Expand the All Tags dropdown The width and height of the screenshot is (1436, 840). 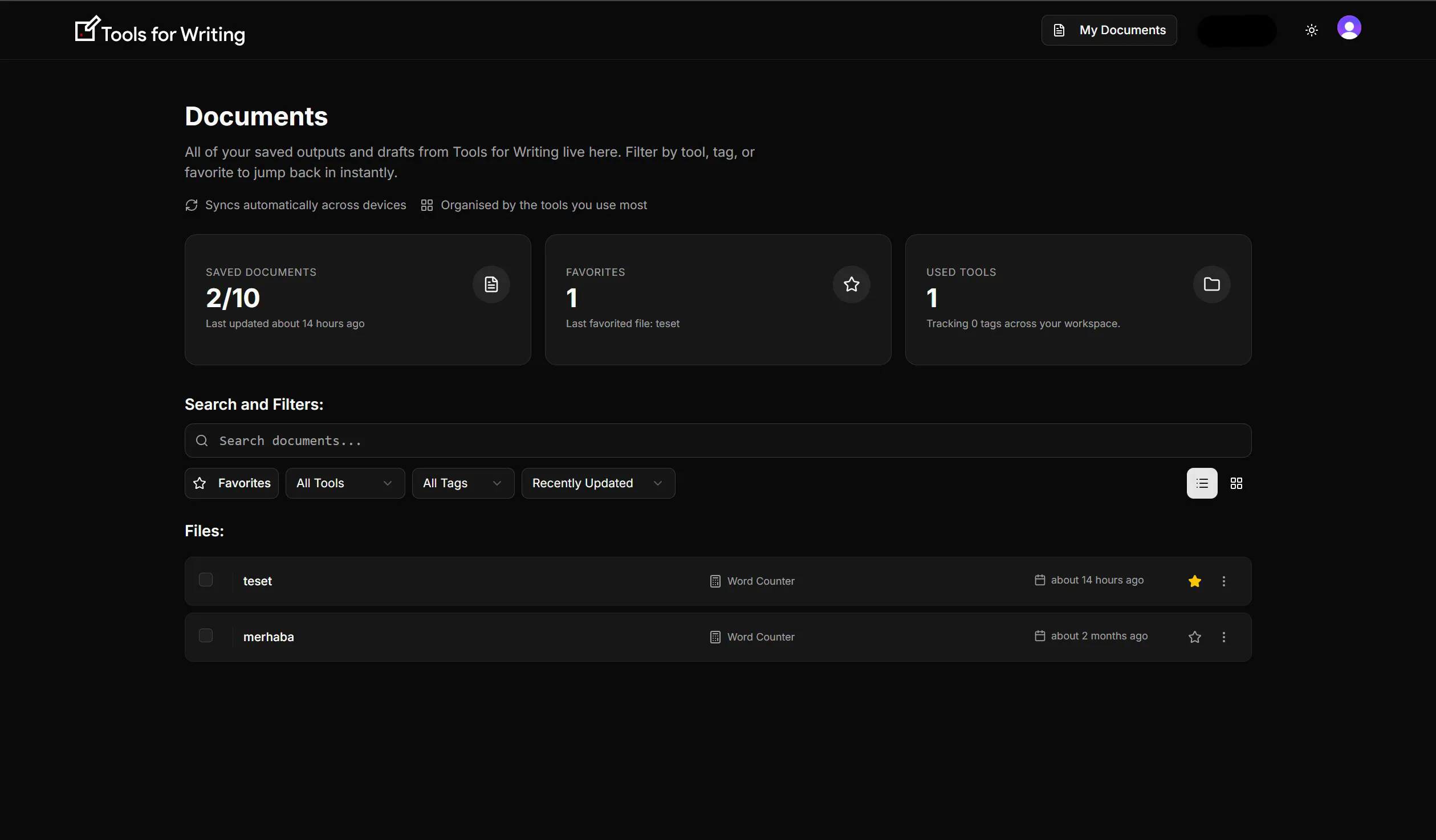463,483
